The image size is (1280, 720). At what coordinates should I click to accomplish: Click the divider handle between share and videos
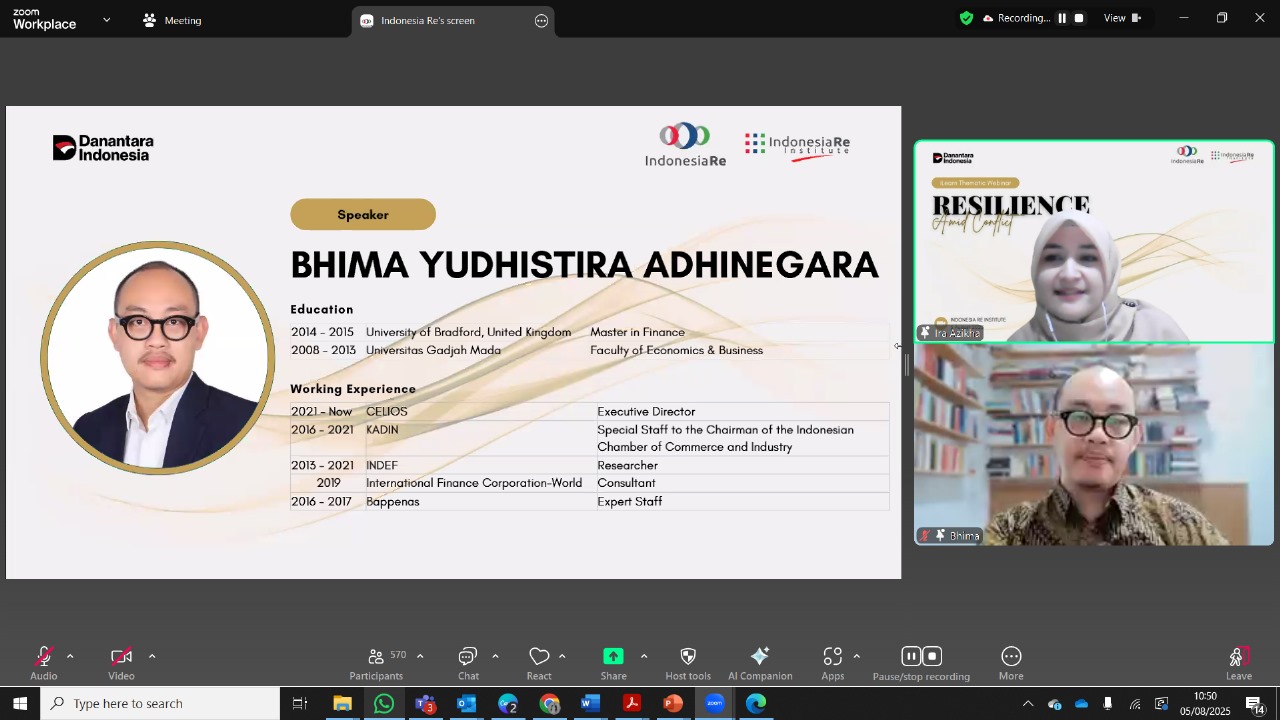(x=907, y=365)
